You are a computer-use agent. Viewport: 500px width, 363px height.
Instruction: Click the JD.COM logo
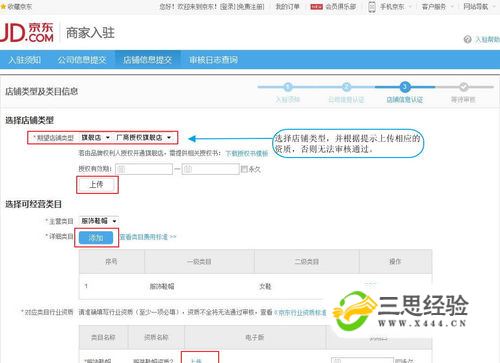coord(27,33)
